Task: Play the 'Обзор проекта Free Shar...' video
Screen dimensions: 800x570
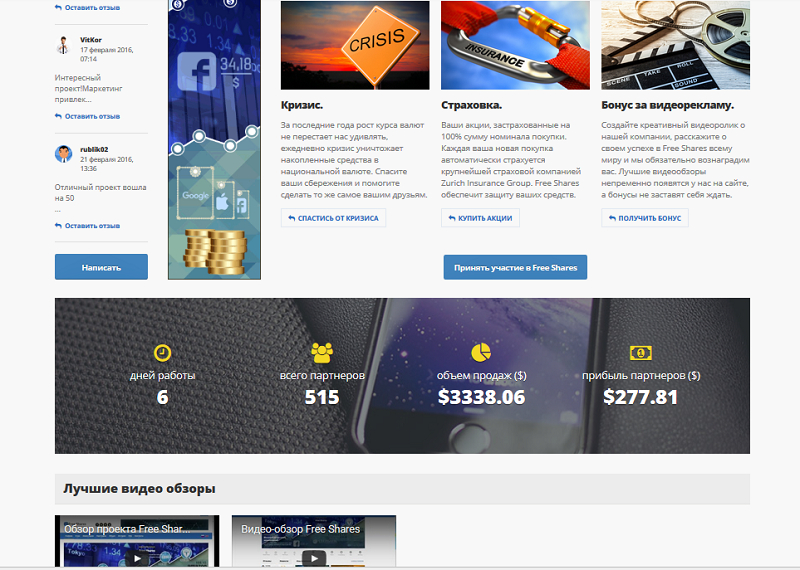Action: tap(136, 558)
